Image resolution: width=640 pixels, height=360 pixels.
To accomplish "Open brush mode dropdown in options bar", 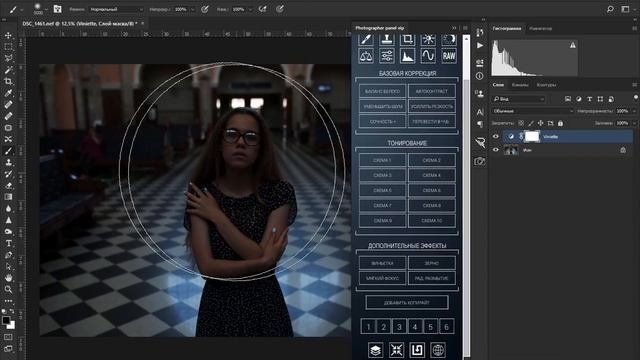I will (116, 9).
